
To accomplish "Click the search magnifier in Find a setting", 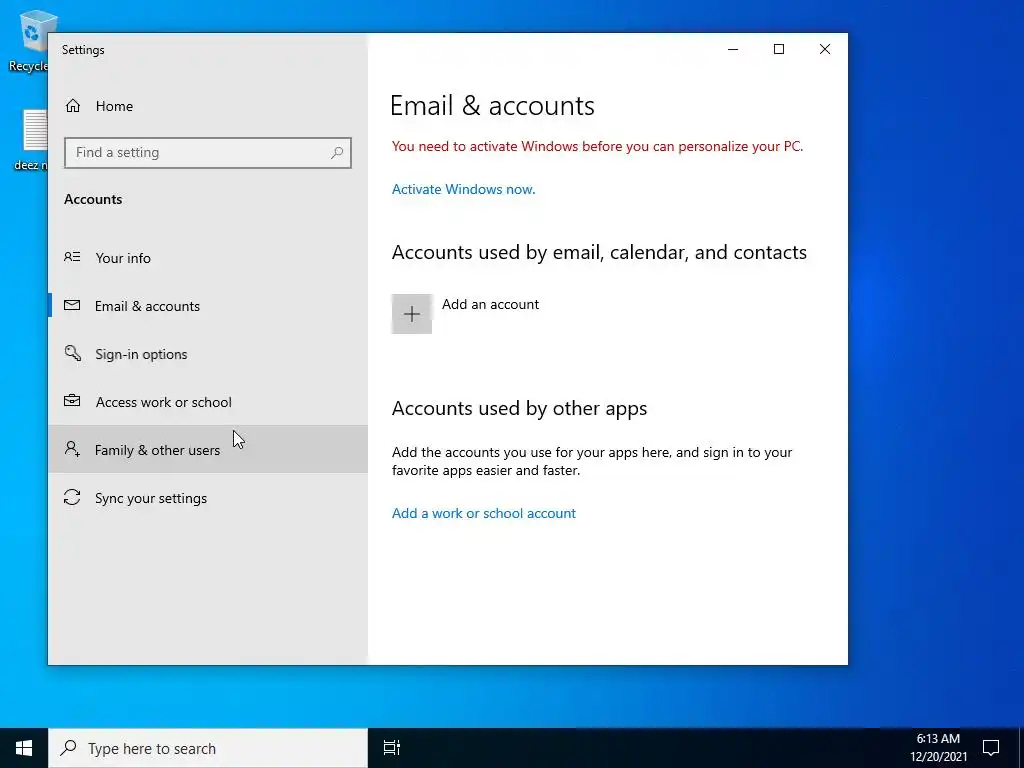I will (x=337, y=153).
